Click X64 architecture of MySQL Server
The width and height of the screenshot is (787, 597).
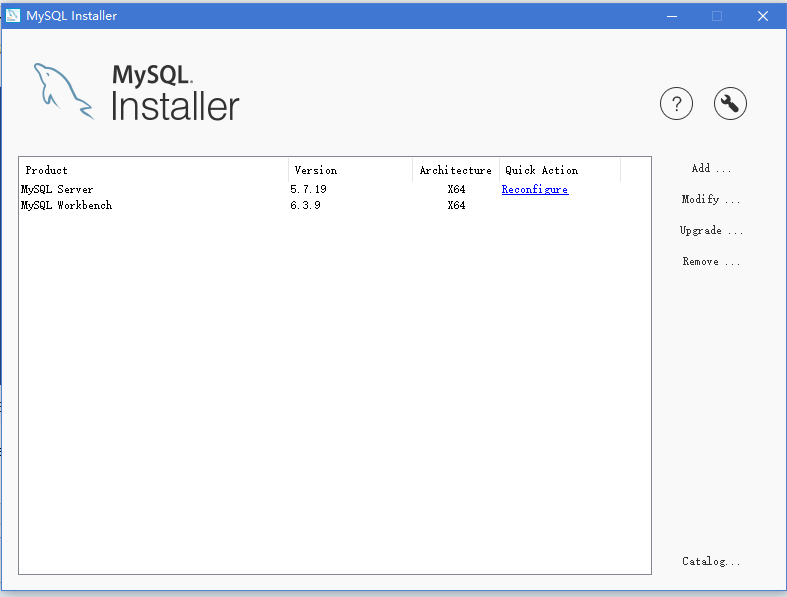pos(456,189)
